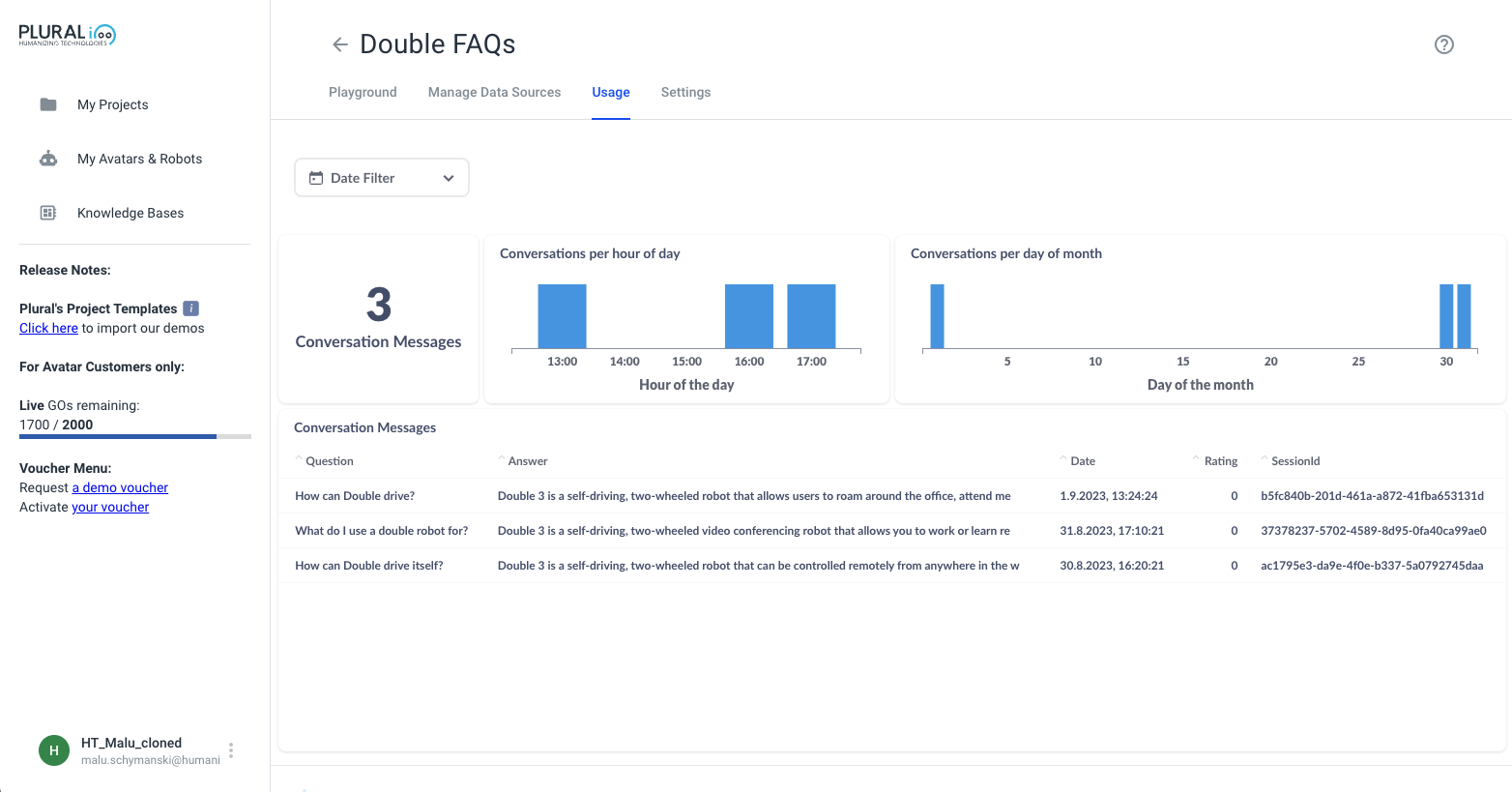Select row 'How can Double drive?'

pos(891,496)
